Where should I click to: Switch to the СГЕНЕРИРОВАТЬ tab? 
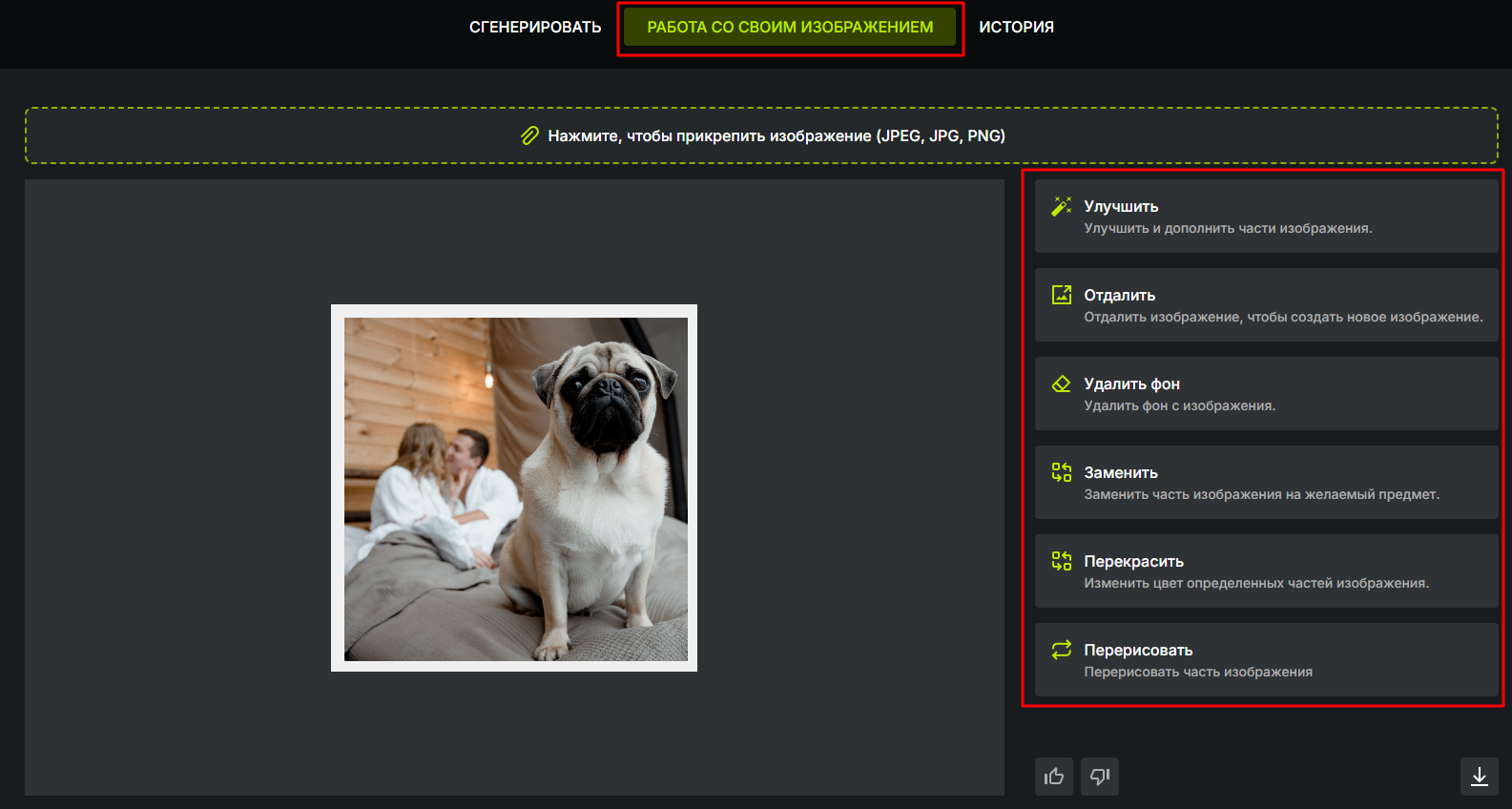535,28
